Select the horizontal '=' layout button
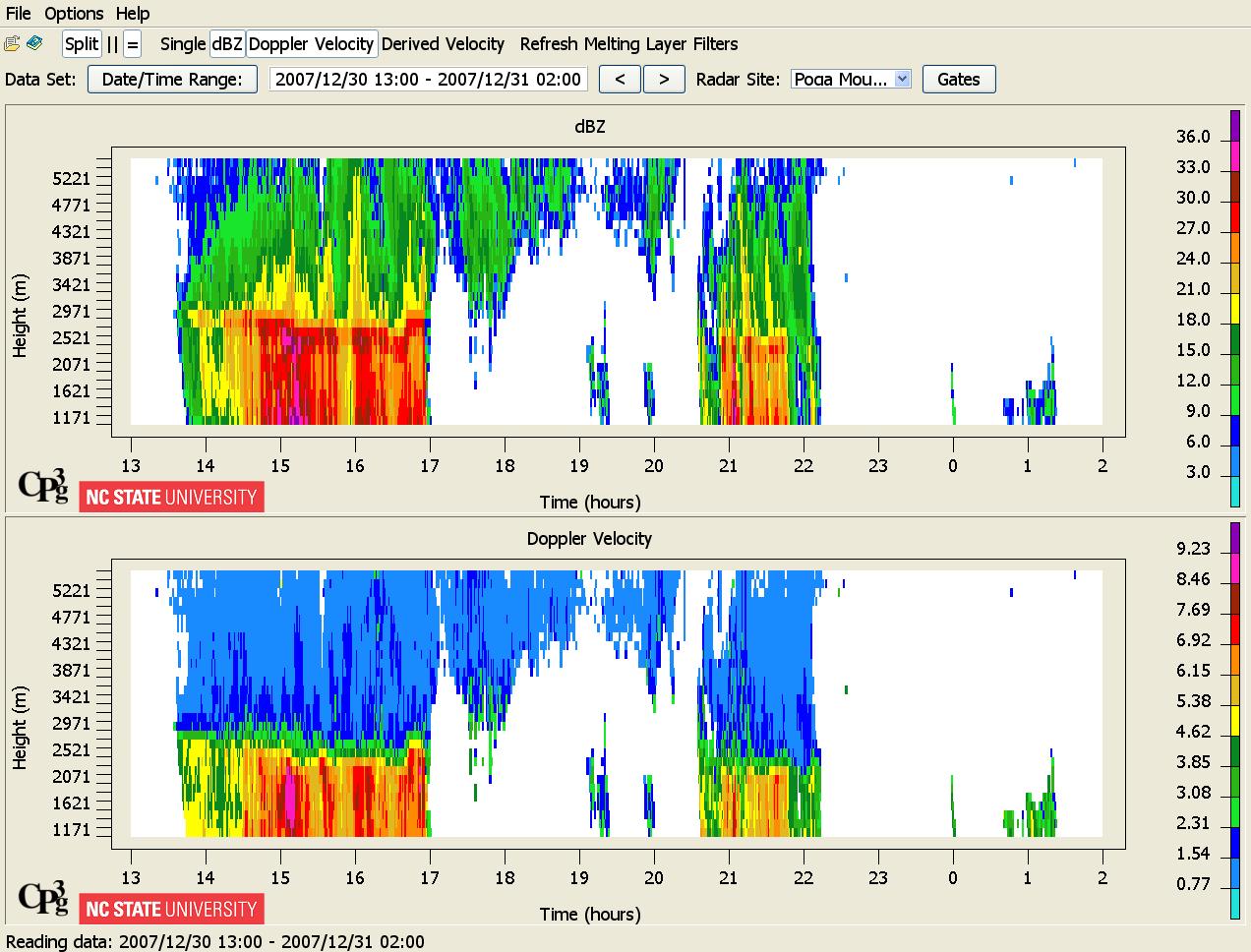The width and height of the screenshot is (1251, 952). coord(133,44)
